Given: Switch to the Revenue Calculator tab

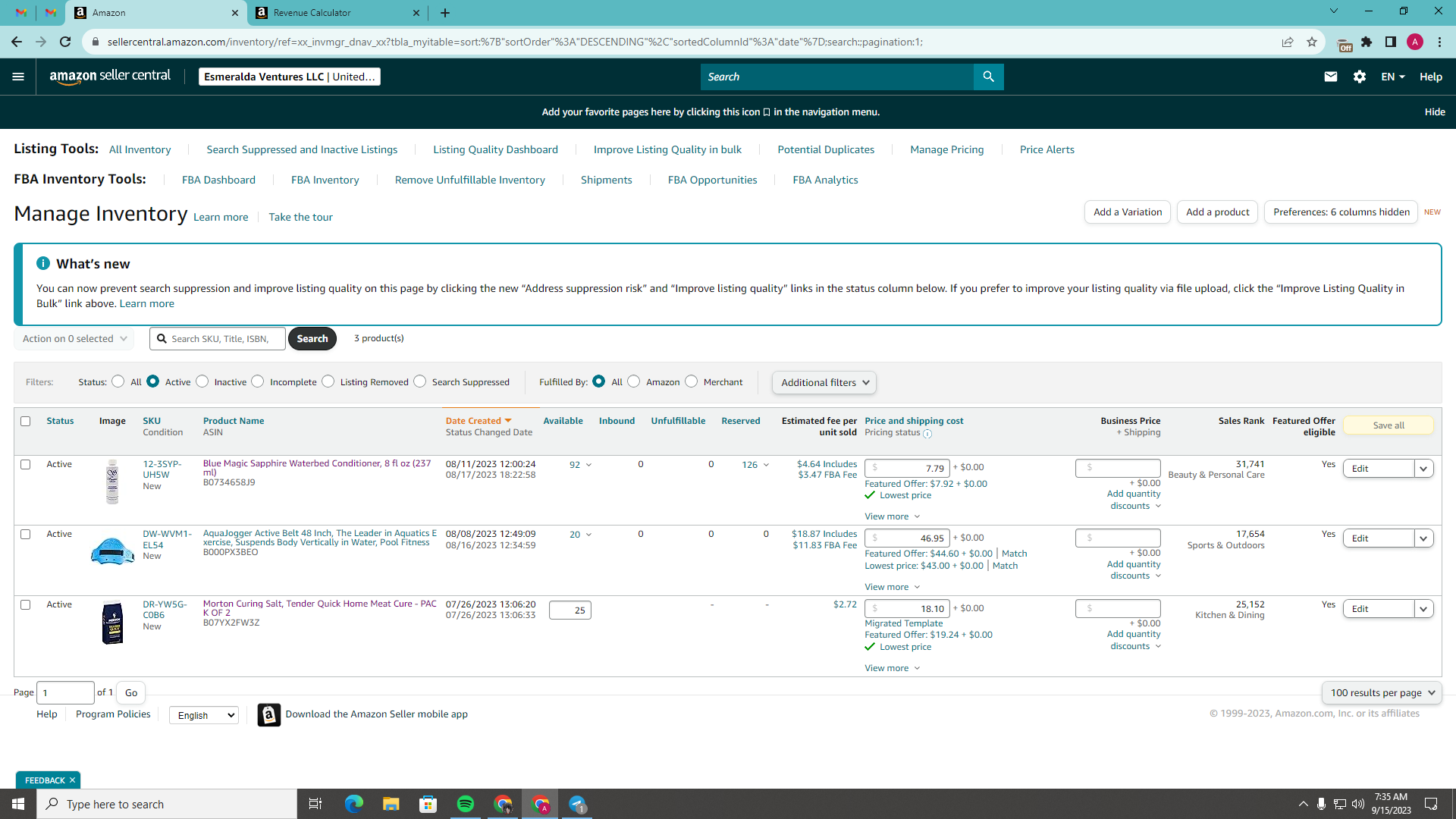Looking at the screenshot, I should point(337,13).
